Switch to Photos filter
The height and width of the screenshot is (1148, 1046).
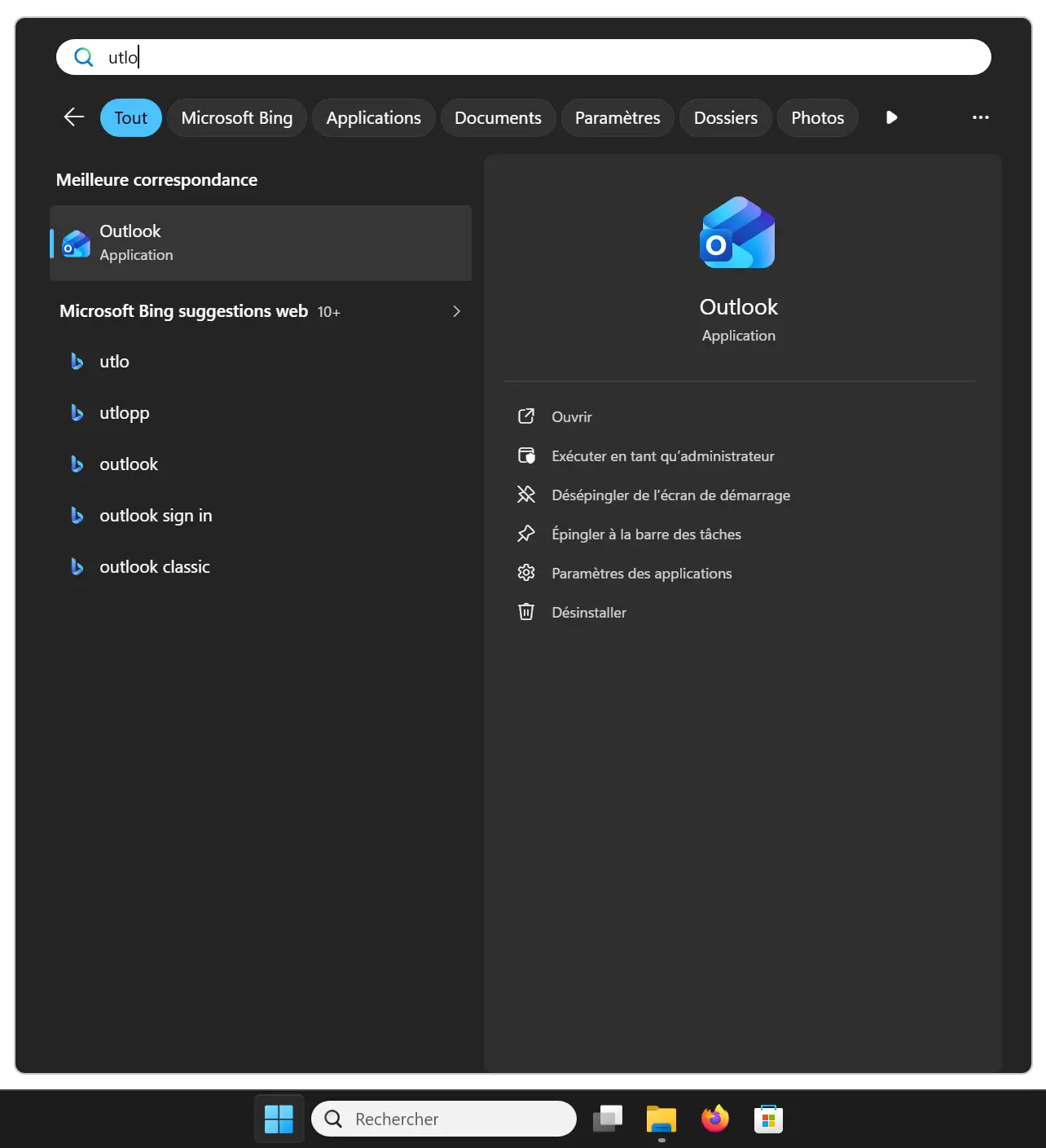coord(818,118)
